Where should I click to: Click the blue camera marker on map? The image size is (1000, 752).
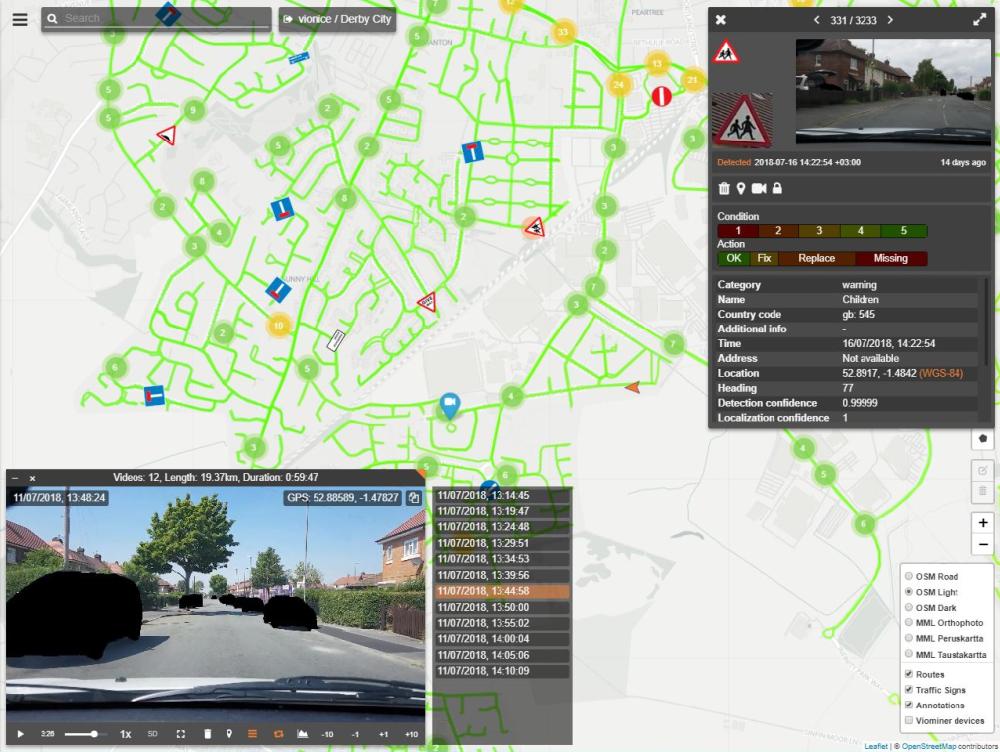pyautogui.click(x=450, y=403)
